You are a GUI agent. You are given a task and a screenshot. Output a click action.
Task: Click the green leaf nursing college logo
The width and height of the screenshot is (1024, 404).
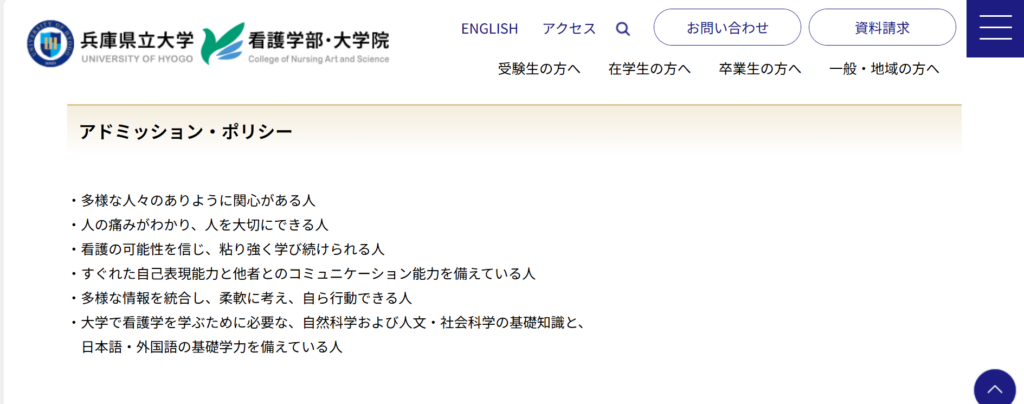(x=222, y=43)
